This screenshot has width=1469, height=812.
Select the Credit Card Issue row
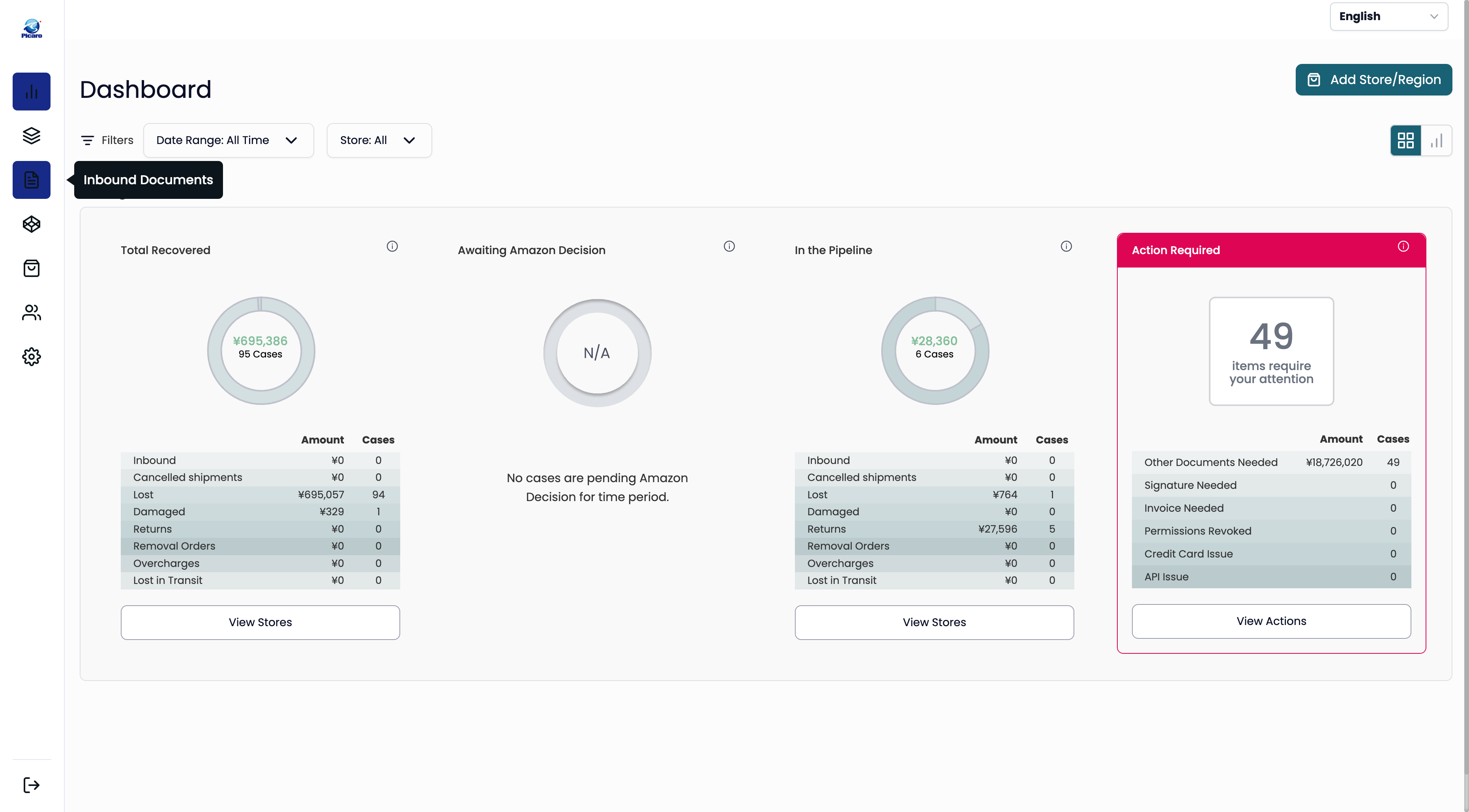pyautogui.click(x=1271, y=554)
